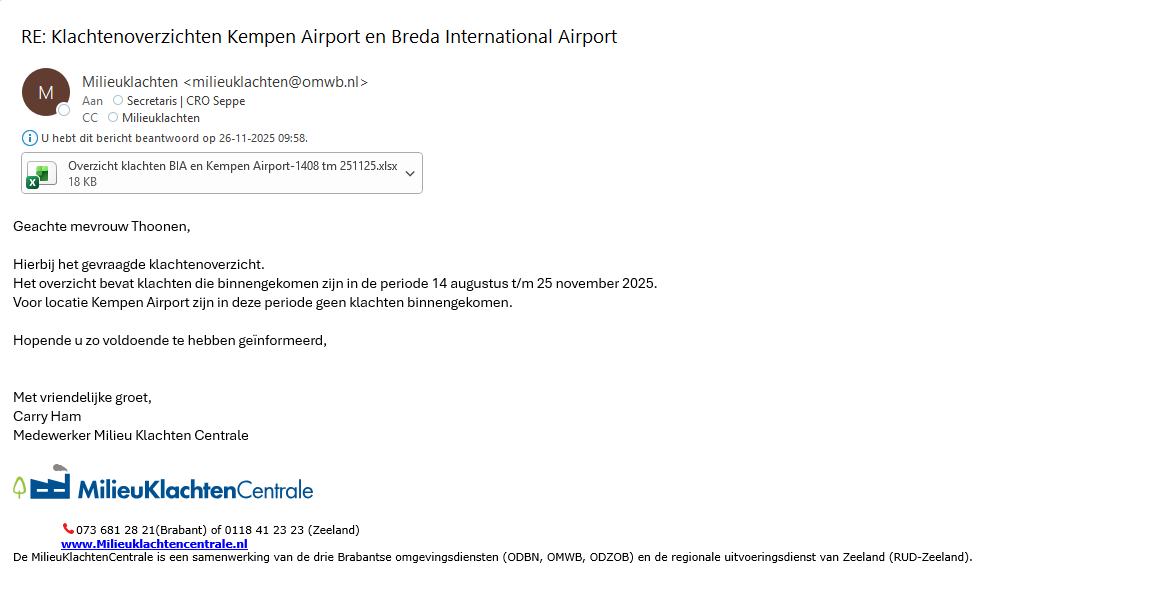Click the Excel file icon of the attachment

pos(41,175)
